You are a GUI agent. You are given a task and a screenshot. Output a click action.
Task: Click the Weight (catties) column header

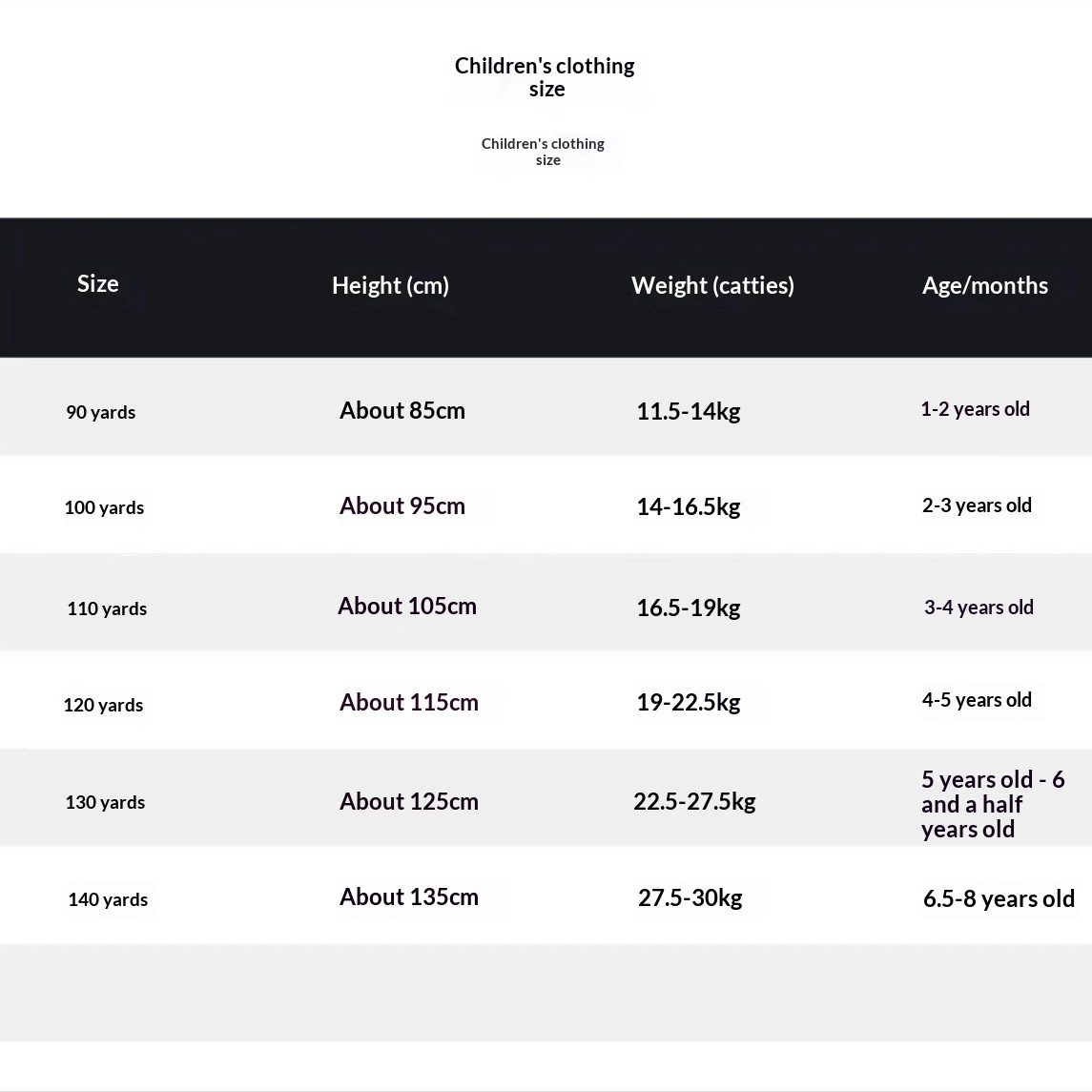click(712, 285)
